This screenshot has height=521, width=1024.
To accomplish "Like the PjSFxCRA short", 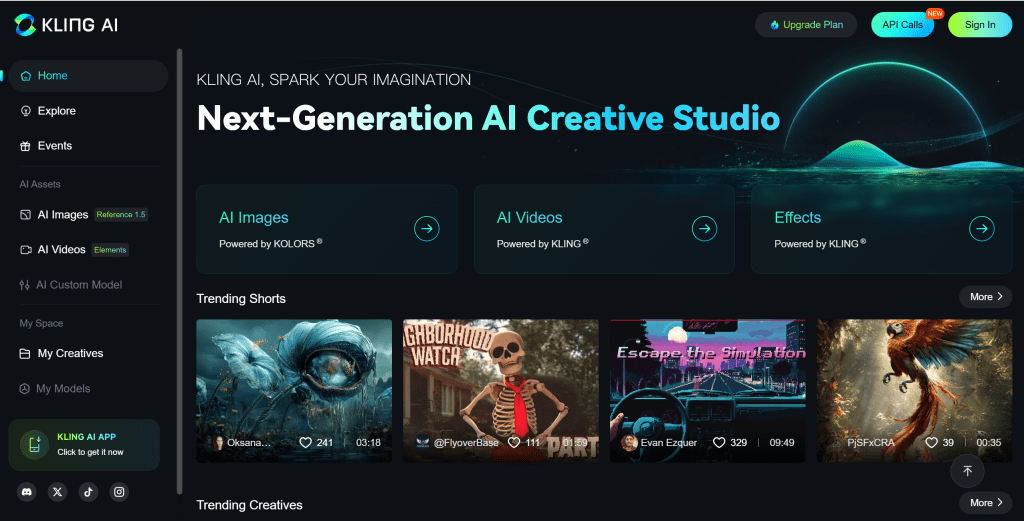I will (932, 443).
